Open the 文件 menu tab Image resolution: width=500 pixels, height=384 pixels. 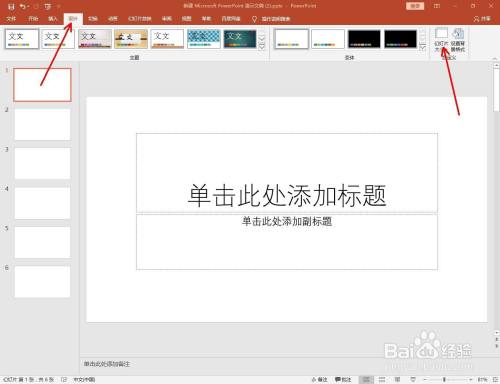[11, 19]
